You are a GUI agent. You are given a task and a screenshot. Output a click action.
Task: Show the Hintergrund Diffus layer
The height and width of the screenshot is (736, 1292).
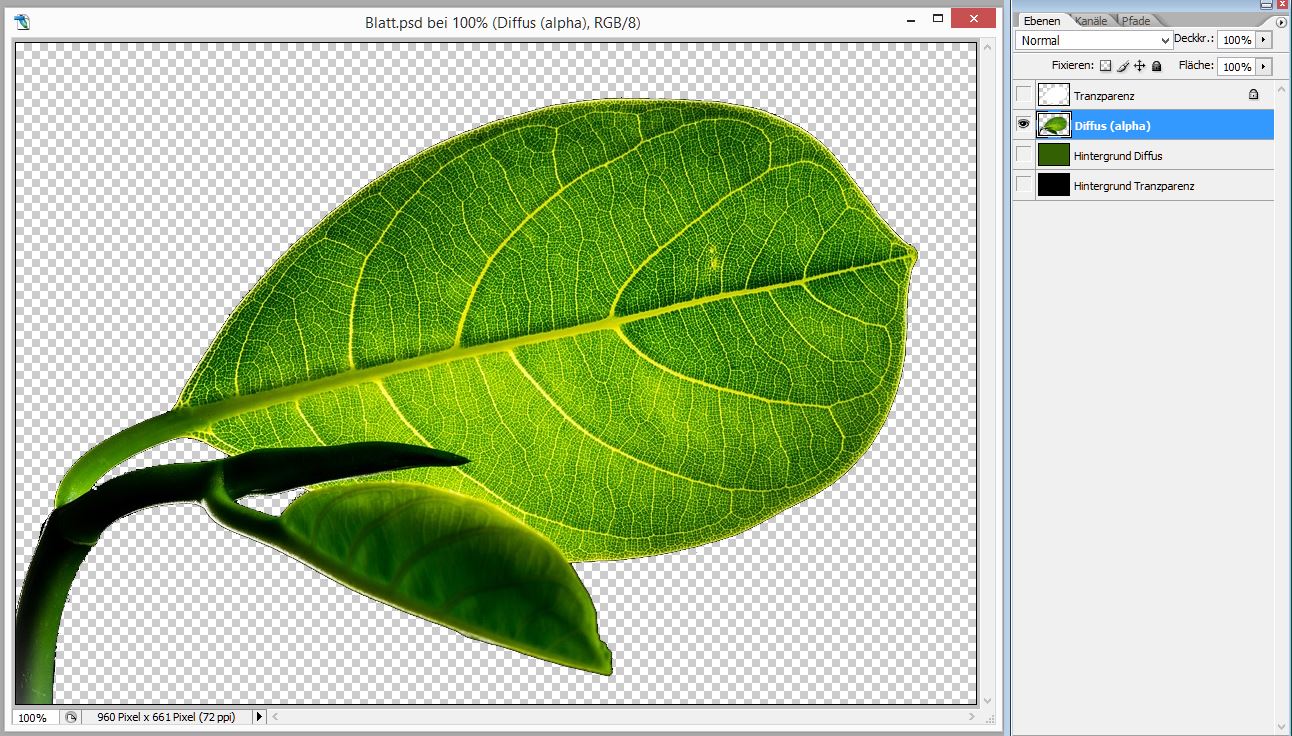click(x=1023, y=155)
